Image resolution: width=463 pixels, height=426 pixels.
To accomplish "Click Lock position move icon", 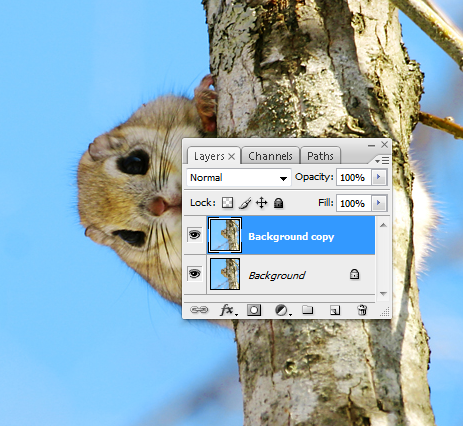I will (x=262, y=203).
